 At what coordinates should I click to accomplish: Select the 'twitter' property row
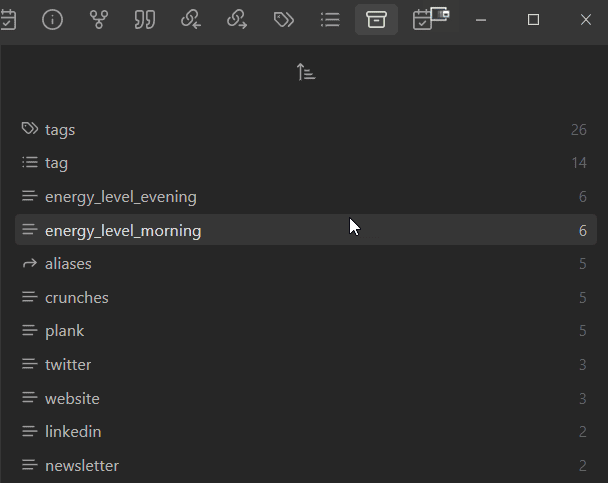[x=306, y=364]
